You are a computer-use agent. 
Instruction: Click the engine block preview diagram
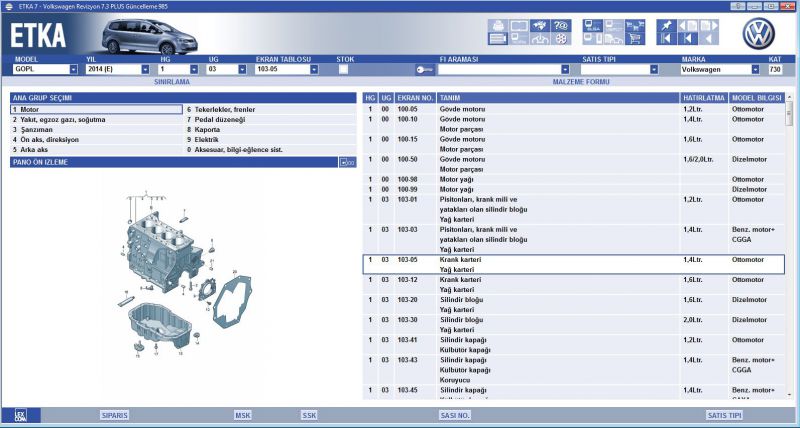click(184, 273)
